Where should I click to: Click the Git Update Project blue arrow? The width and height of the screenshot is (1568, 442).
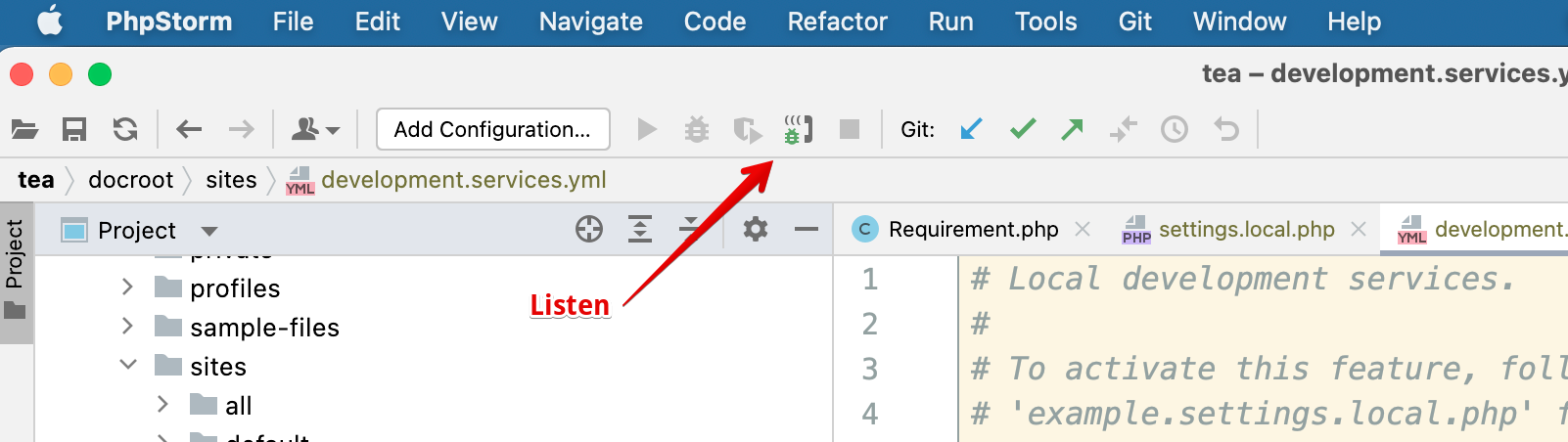coord(971,129)
